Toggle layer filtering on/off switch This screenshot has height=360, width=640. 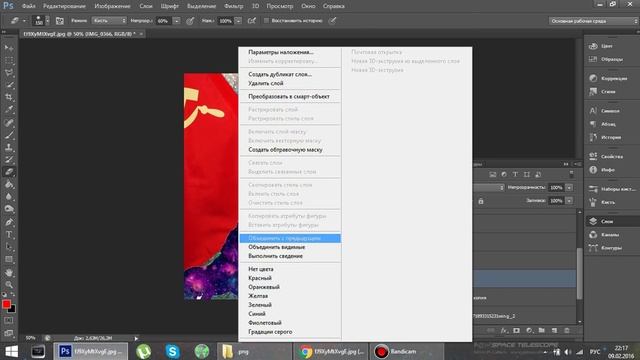[x=571, y=174]
